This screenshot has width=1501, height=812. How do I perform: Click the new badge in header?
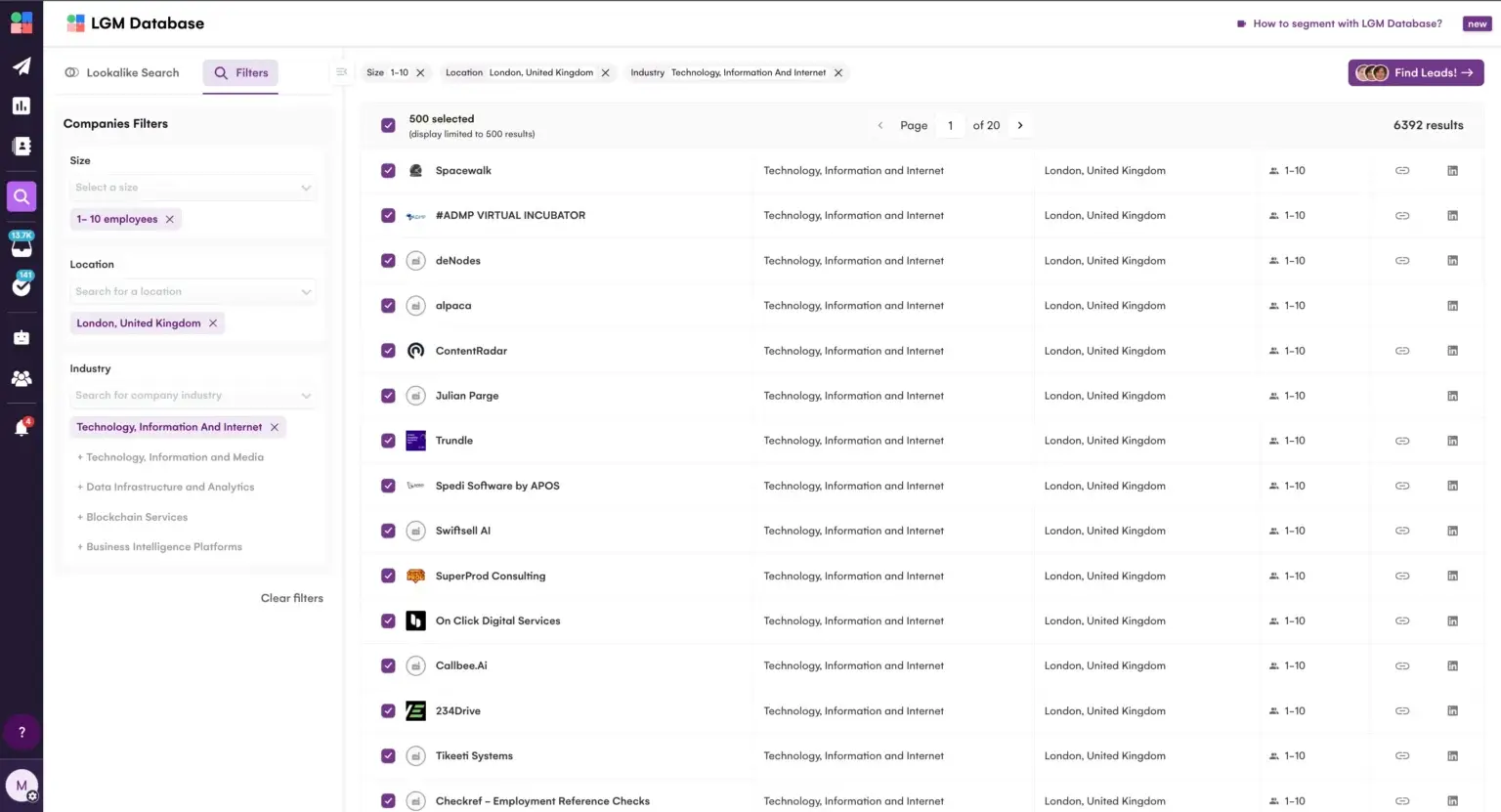click(1477, 23)
